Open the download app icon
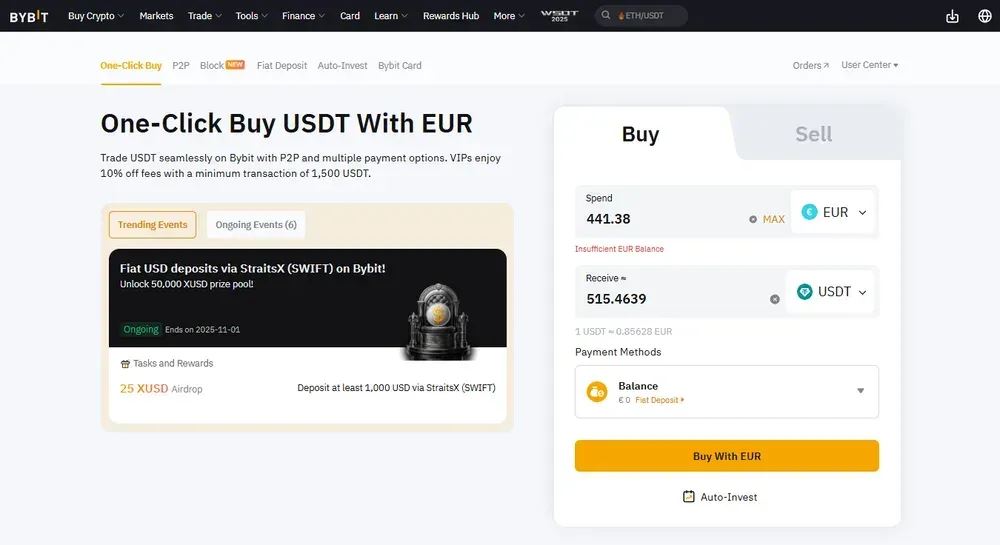This screenshot has width=1000, height=545. [x=952, y=16]
